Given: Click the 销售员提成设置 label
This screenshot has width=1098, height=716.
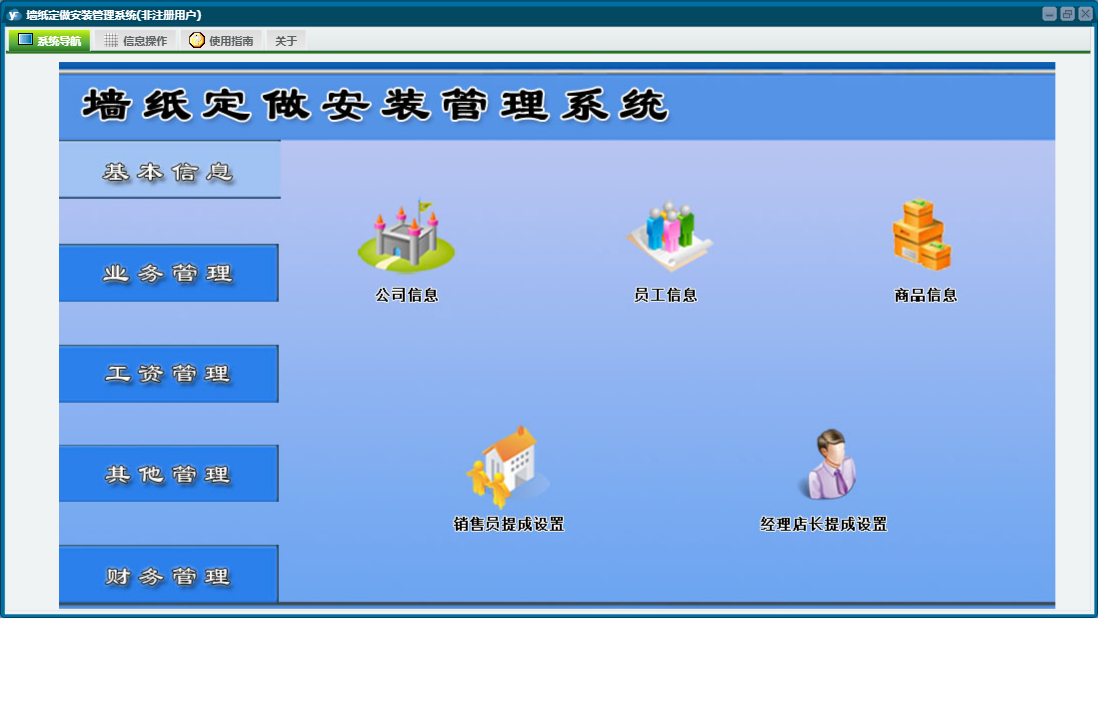Looking at the screenshot, I should 509,524.
